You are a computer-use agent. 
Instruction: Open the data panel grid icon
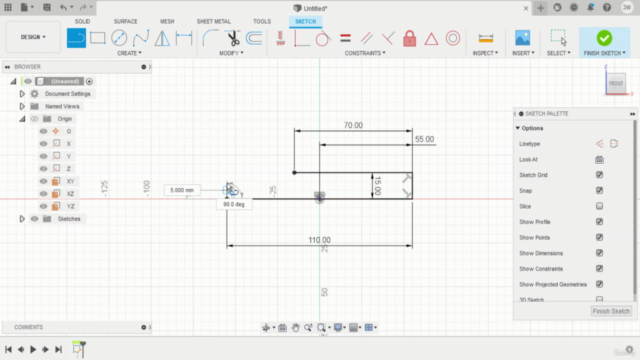tap(8, 7)
